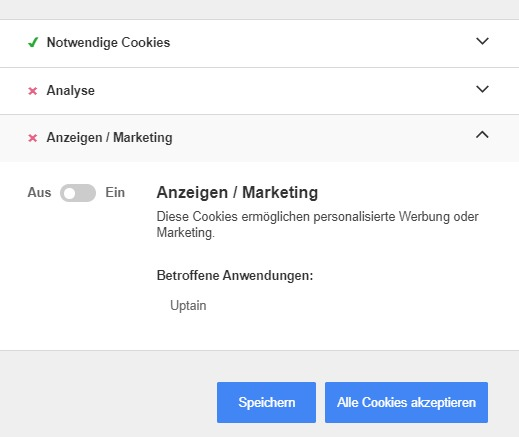Click Alle Cookies akzeptieren button
519x437 pixels.
(x=406, y=402)
